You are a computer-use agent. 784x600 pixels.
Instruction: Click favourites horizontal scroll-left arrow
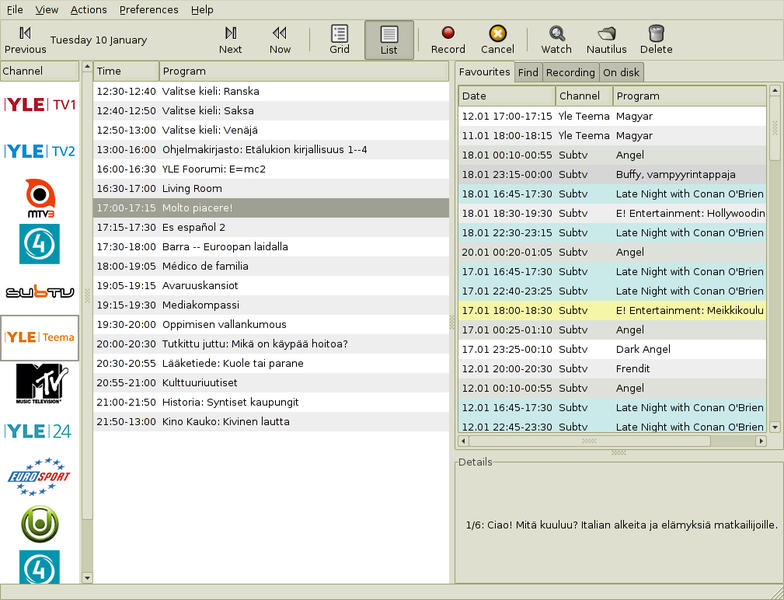click(x=464, y=441)
